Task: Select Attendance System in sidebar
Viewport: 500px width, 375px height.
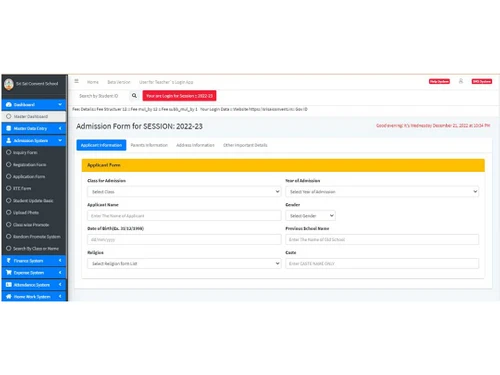Action: (34, 285)
